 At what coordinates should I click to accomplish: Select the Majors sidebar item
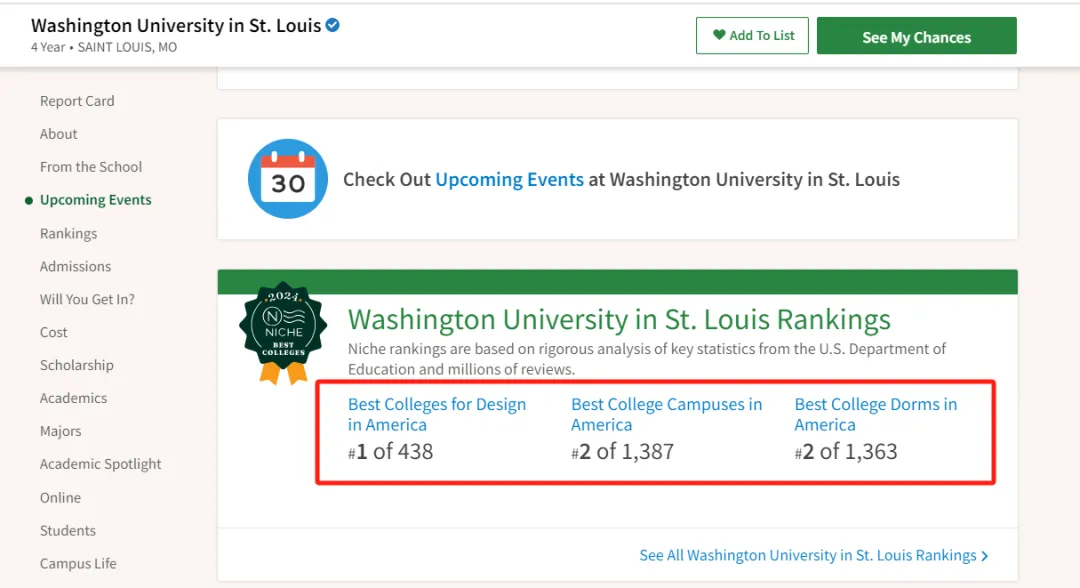(61, 432)
